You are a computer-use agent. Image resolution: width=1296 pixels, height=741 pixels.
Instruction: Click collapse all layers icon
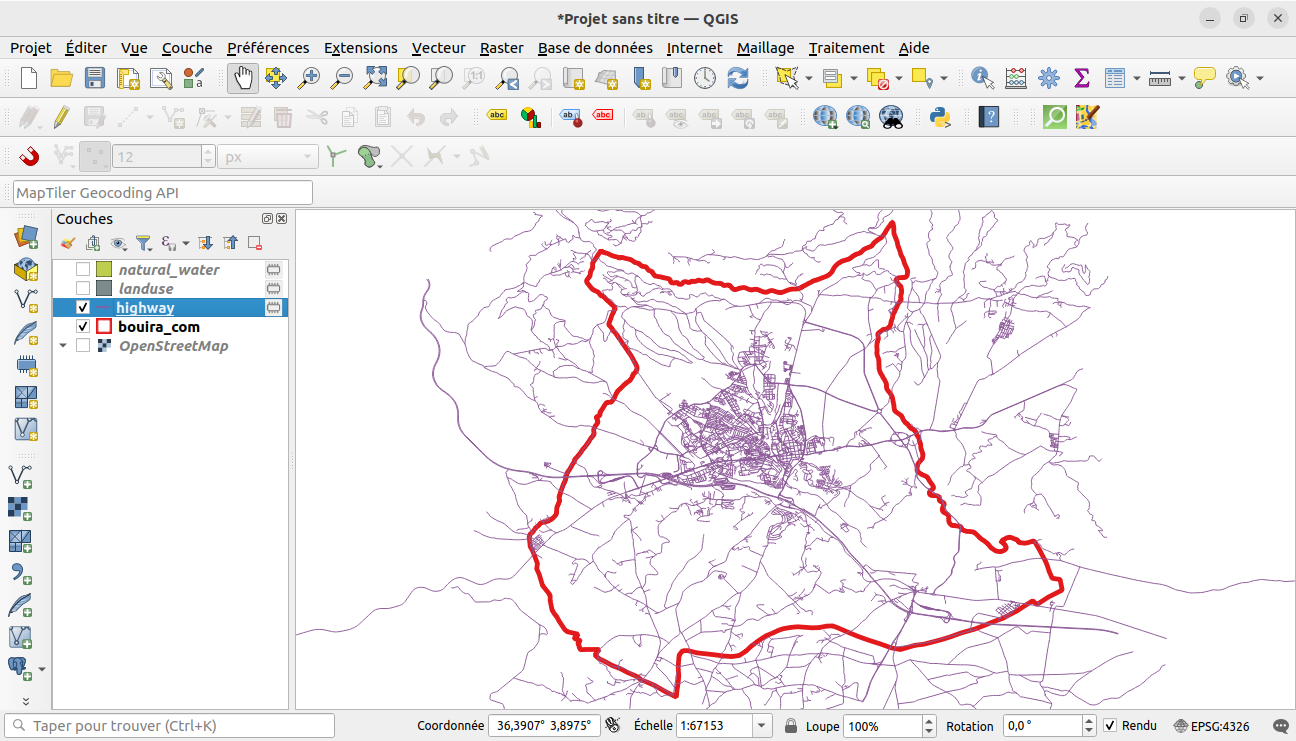pyautogui.click(x=230, y=243)
